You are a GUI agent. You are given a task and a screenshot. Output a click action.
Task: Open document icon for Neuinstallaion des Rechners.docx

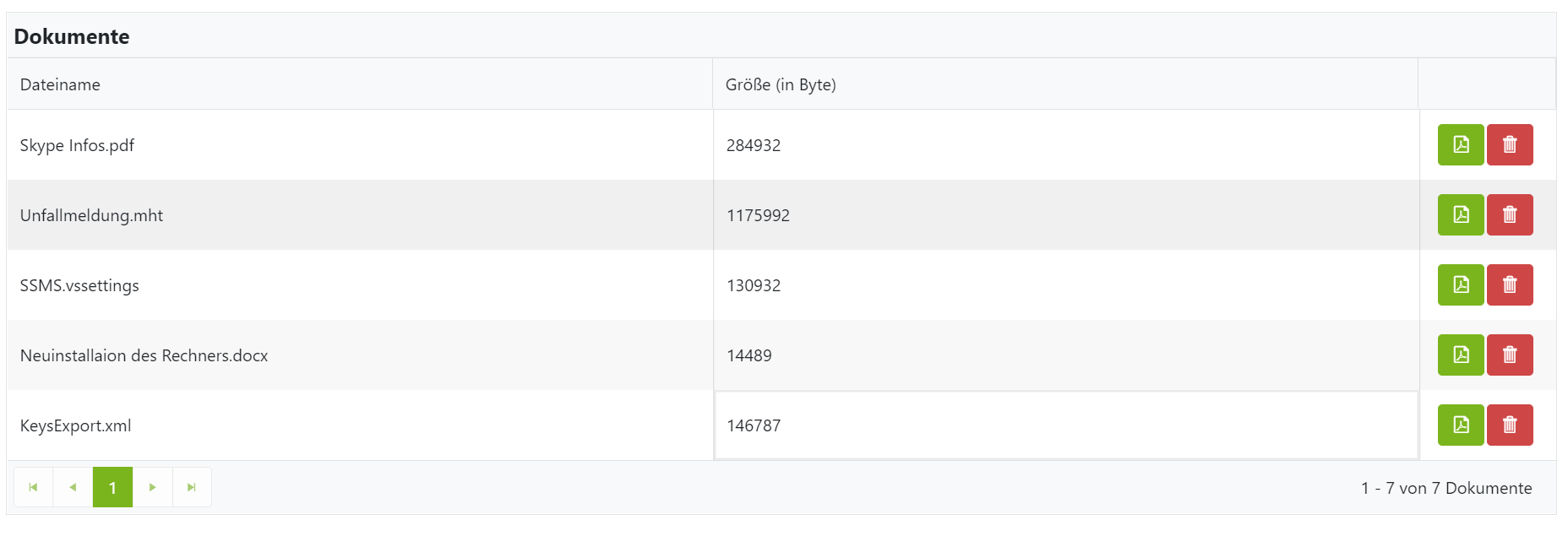(x=1461, y=355)
